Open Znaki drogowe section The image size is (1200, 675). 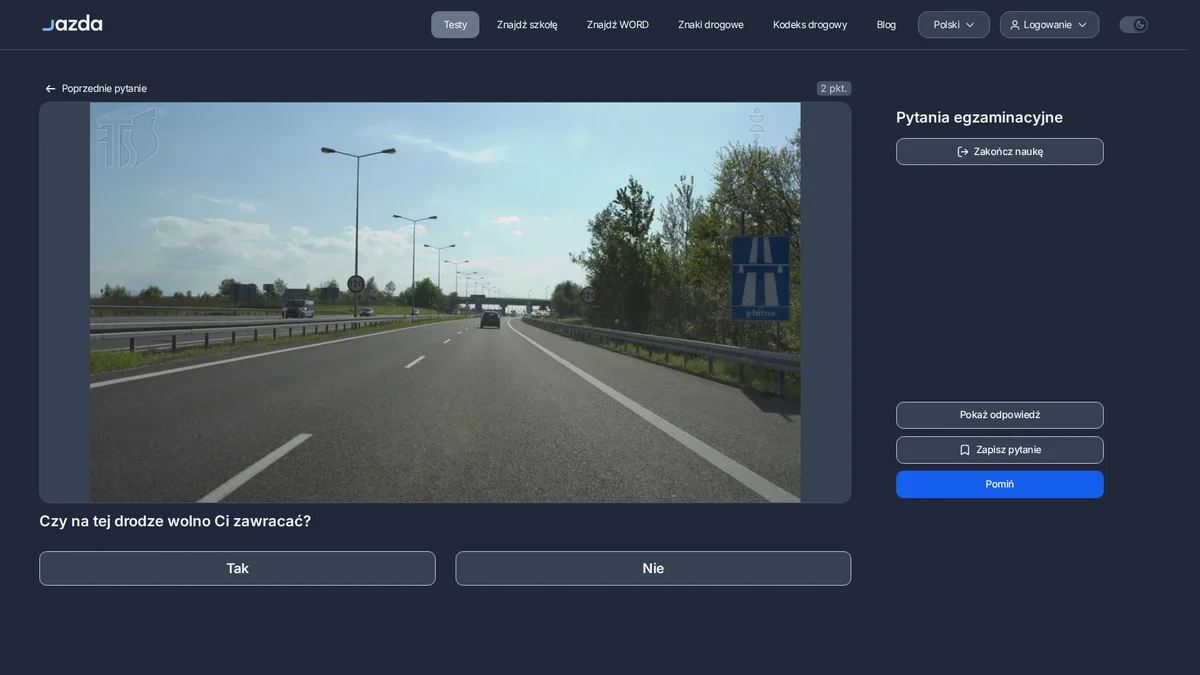click(x=711, y=25)
